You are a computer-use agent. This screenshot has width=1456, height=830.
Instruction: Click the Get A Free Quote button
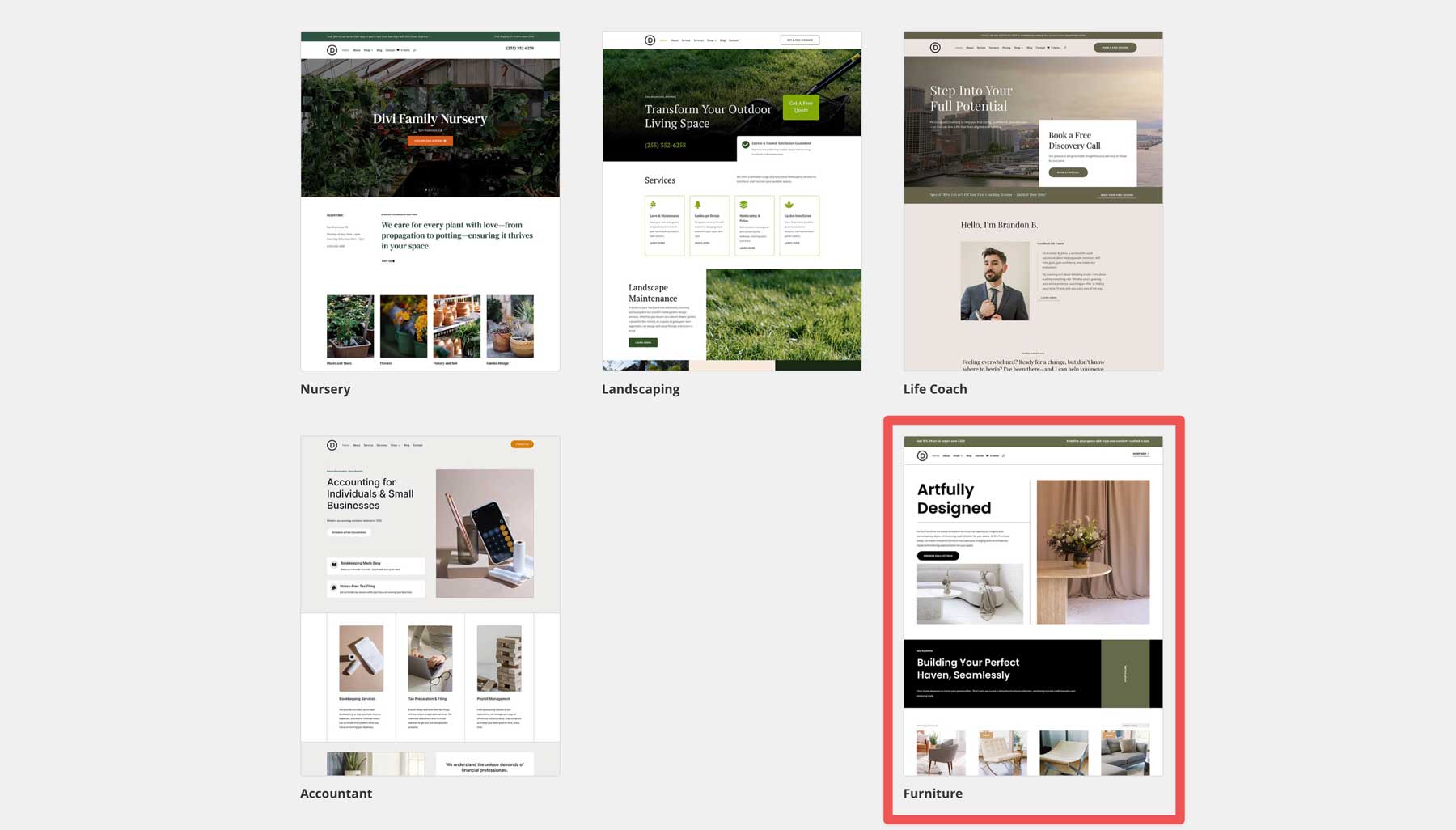click(x=801, y=106)
